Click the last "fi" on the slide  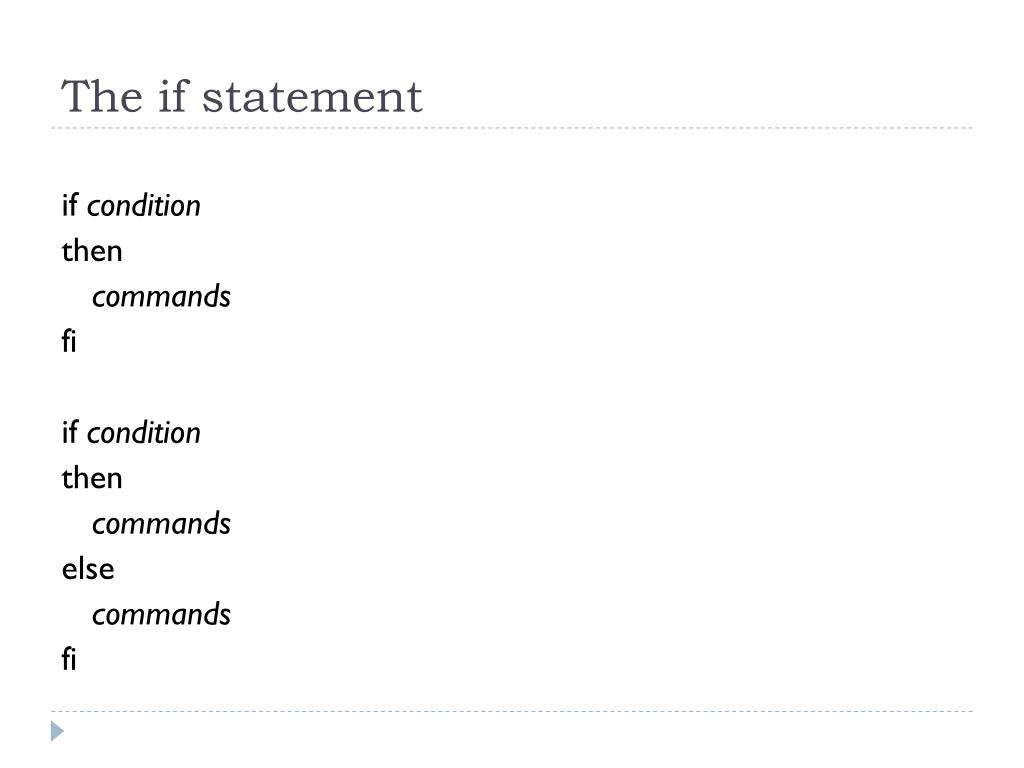coord(69,659)
